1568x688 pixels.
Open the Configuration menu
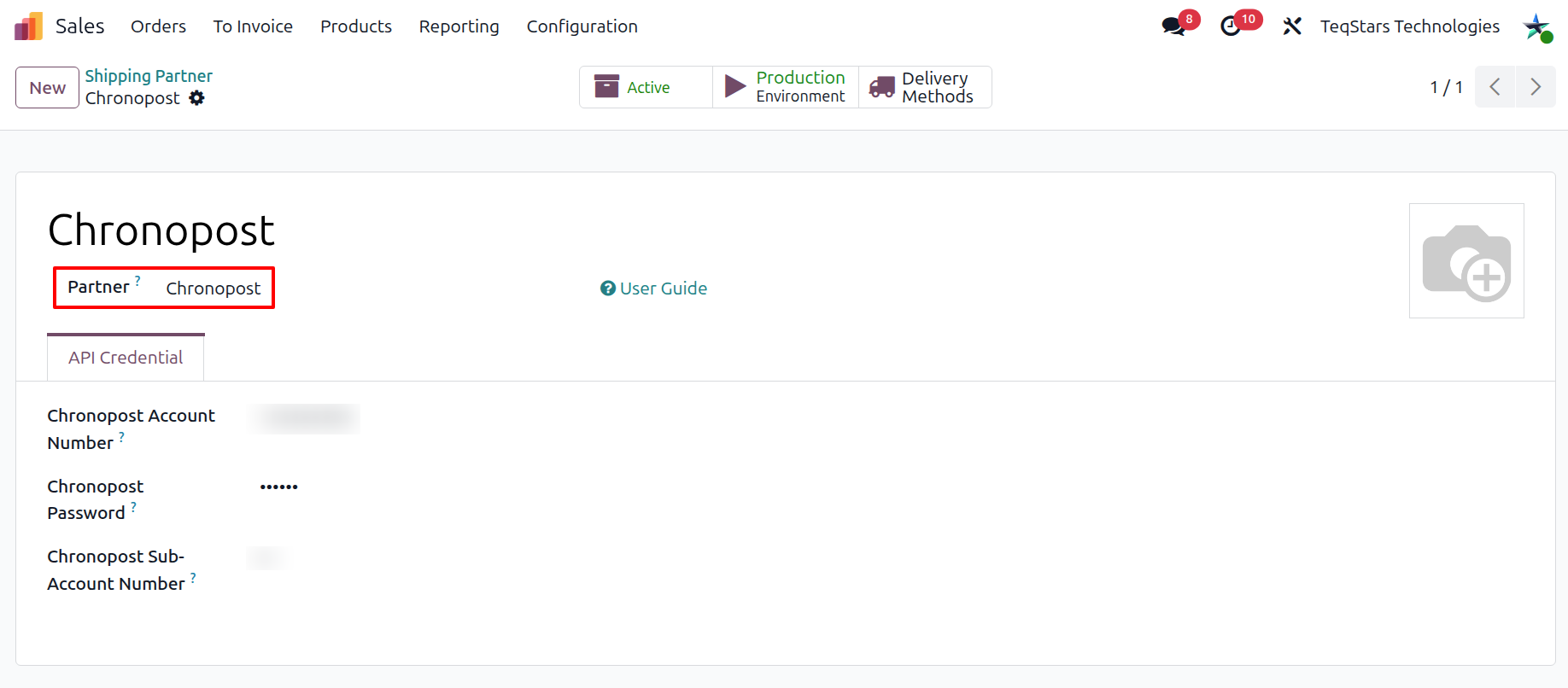pos(582,26)
